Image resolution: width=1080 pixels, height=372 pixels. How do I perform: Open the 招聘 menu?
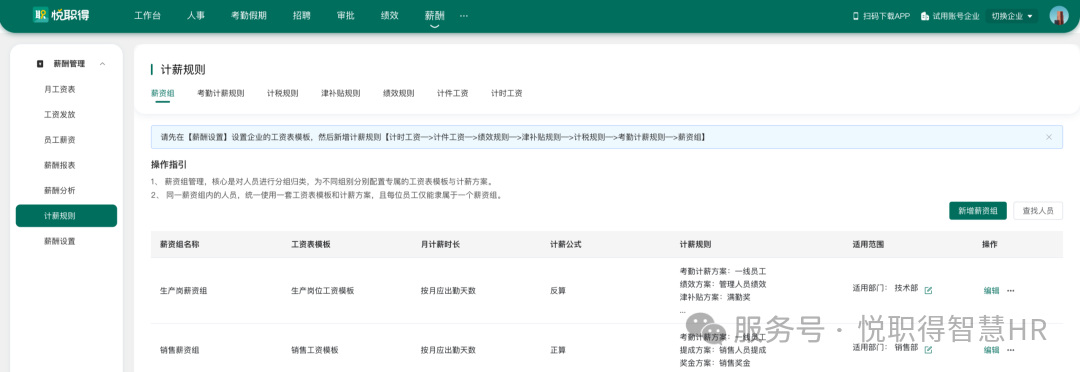(302, 15)
